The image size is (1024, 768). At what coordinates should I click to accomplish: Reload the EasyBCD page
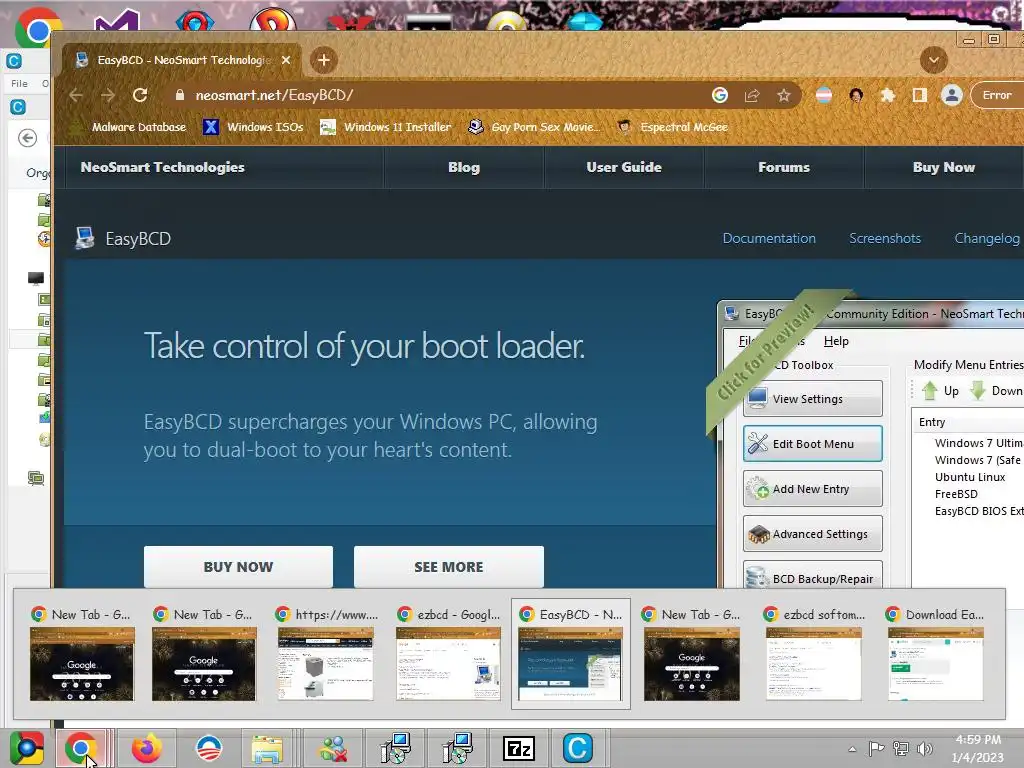(x=140, y=95)
